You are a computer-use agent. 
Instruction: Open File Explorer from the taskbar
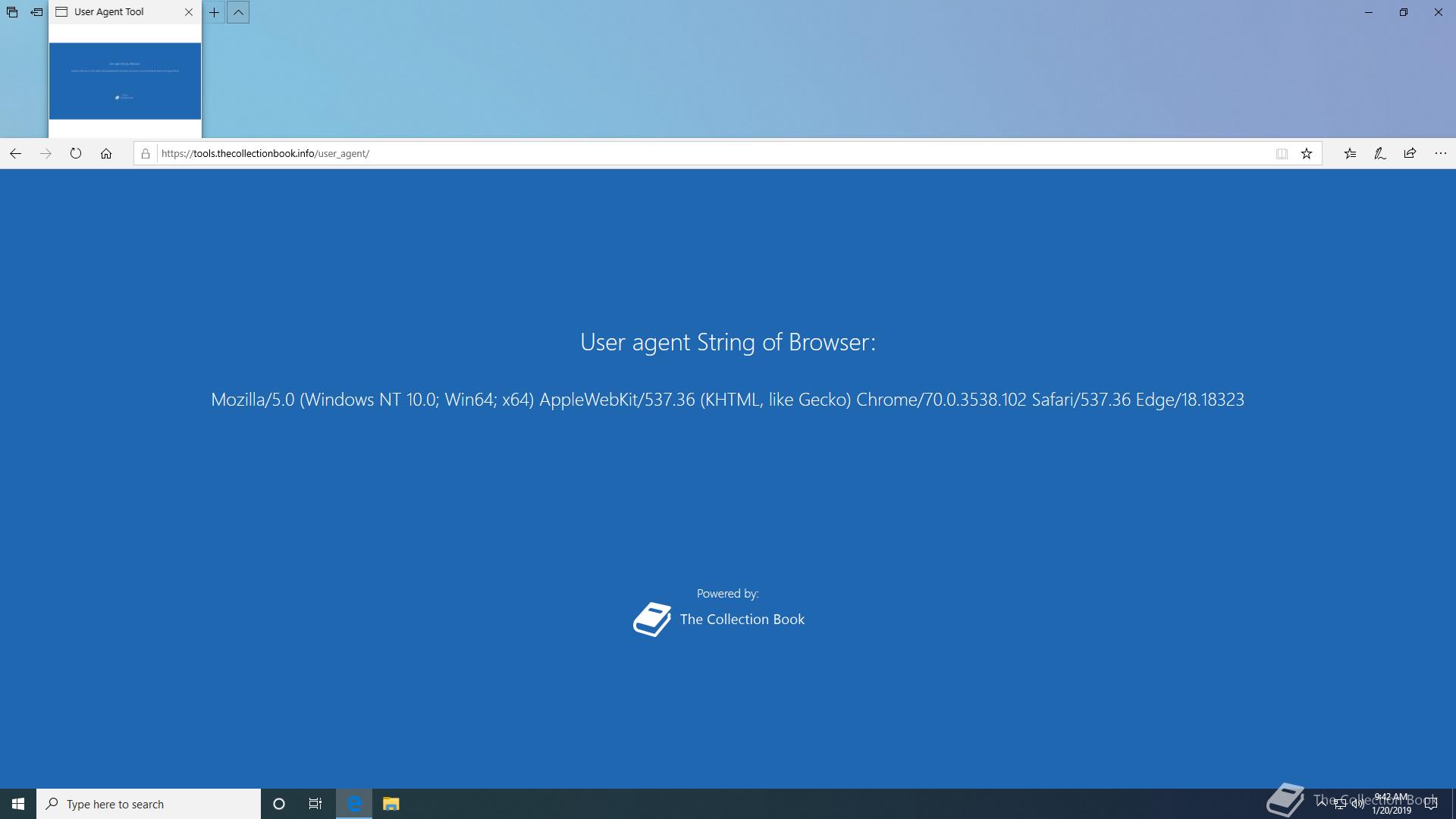[391, 804]
